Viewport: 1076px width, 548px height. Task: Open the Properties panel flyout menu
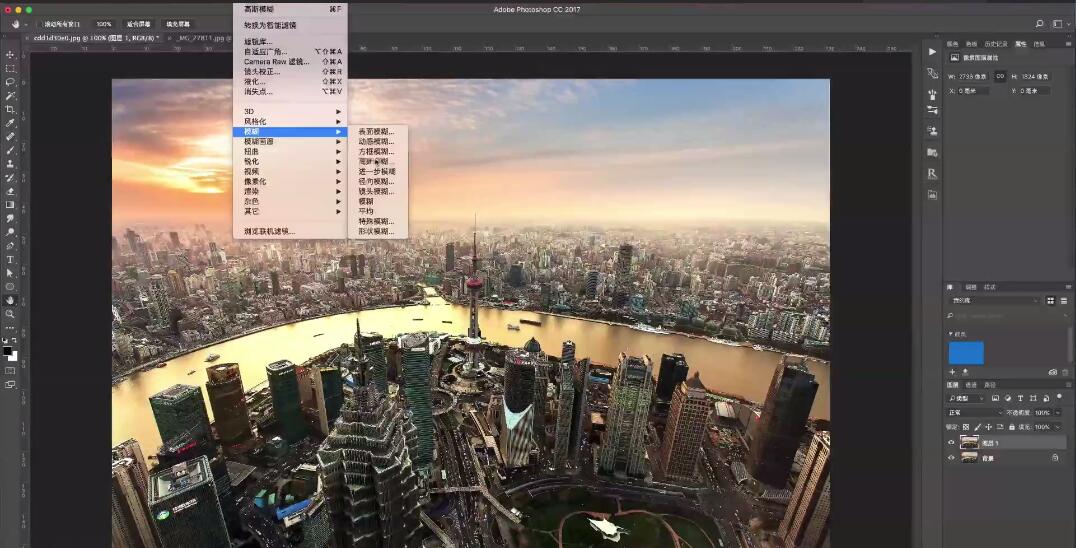coord(1068,43)
